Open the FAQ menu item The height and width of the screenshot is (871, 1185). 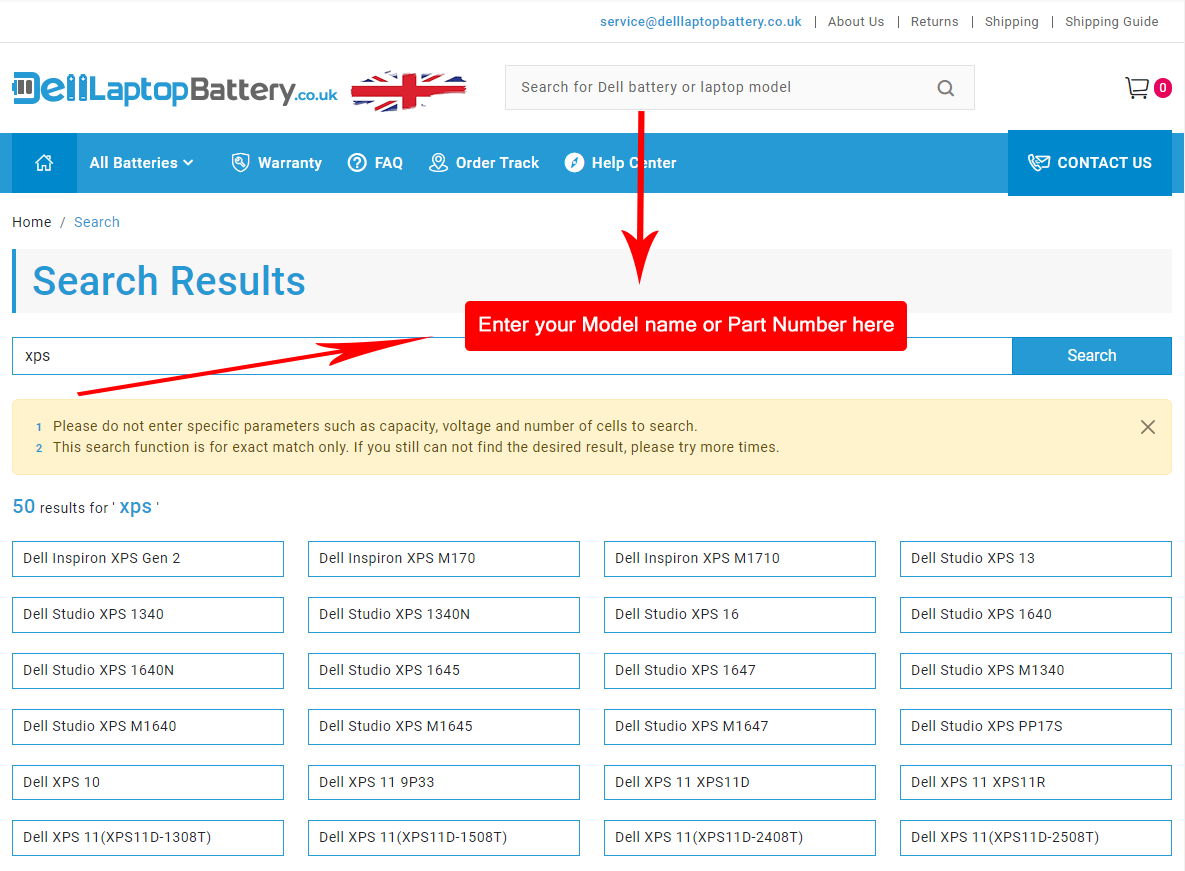pyautogui.click(x=375, y=162)
